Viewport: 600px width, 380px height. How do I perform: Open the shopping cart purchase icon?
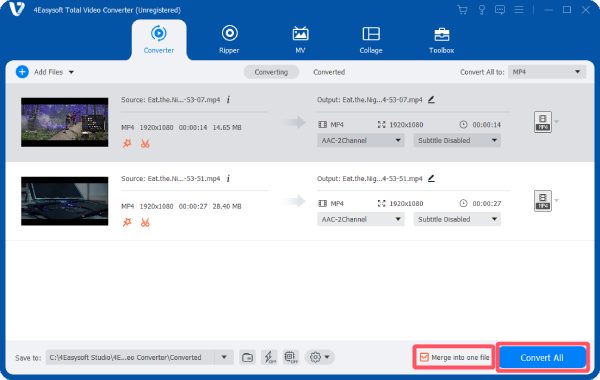(x=463, y=10)
